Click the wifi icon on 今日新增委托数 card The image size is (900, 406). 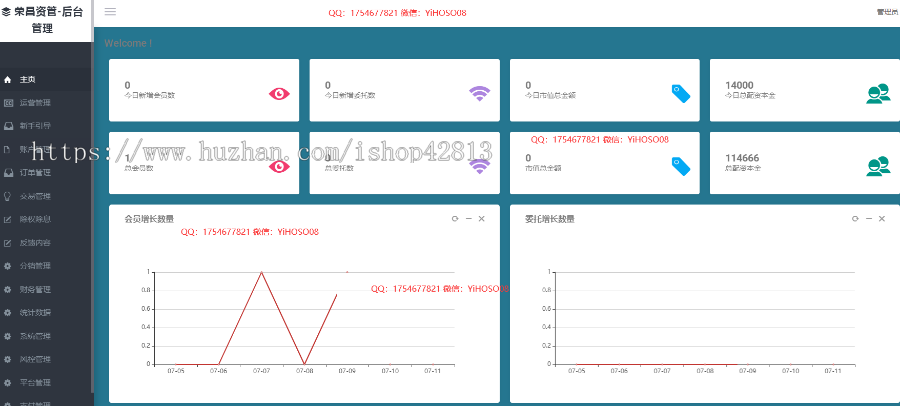pos(480,94)
